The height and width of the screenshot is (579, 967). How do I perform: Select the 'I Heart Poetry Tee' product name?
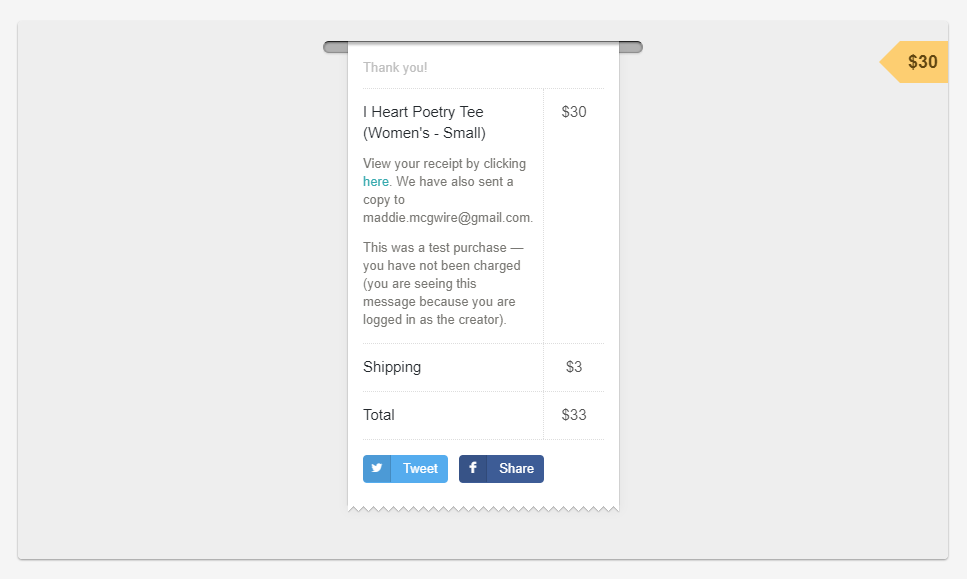point(423,112)
